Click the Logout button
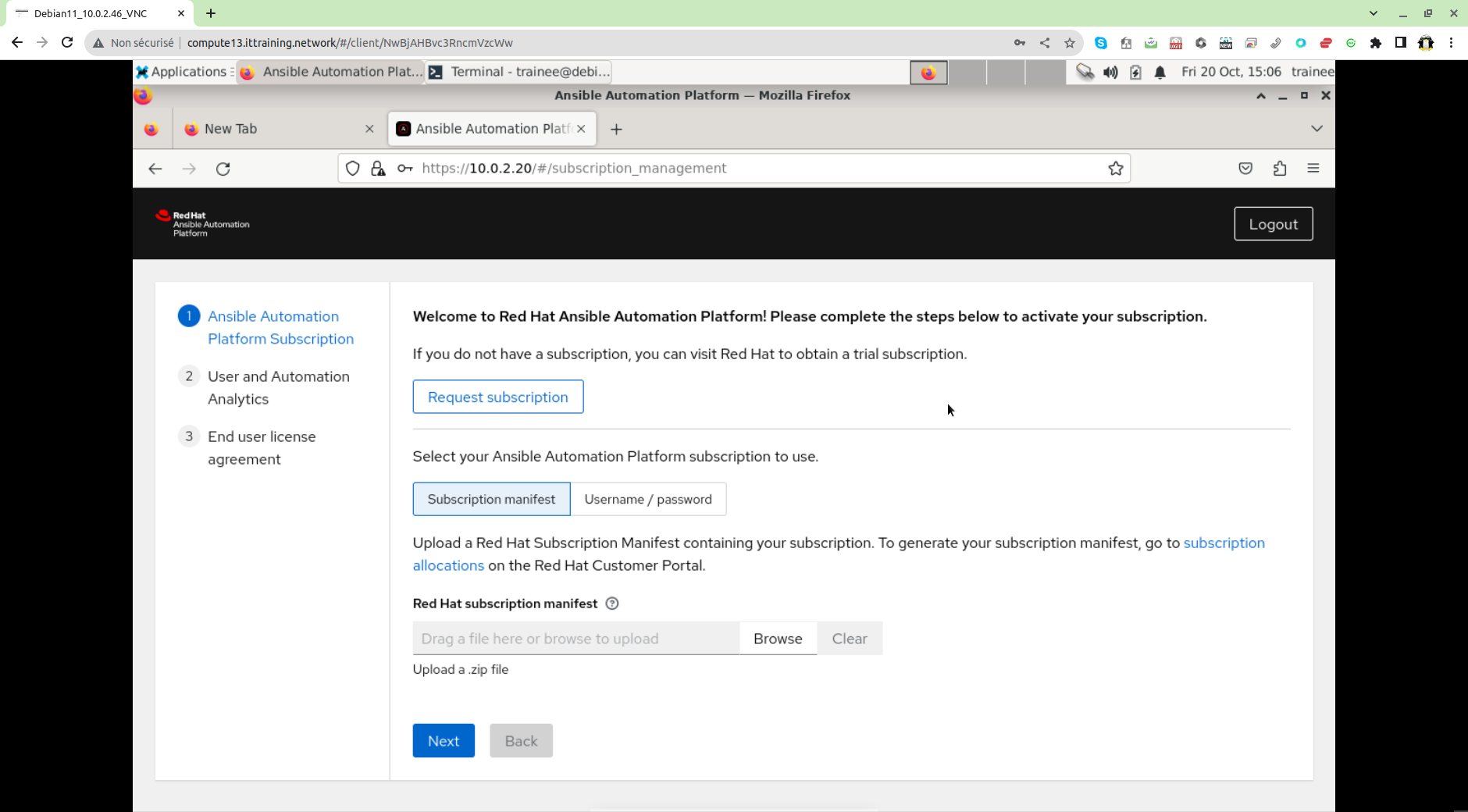1468x812 pixels. (1273, 224)
